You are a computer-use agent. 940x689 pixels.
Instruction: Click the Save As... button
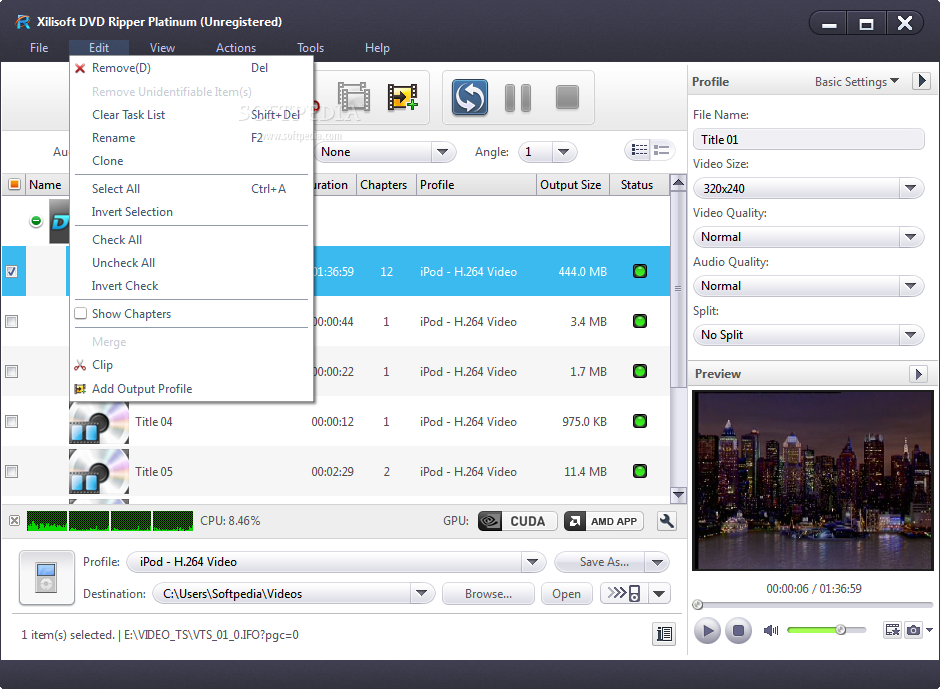click(599, 562)
